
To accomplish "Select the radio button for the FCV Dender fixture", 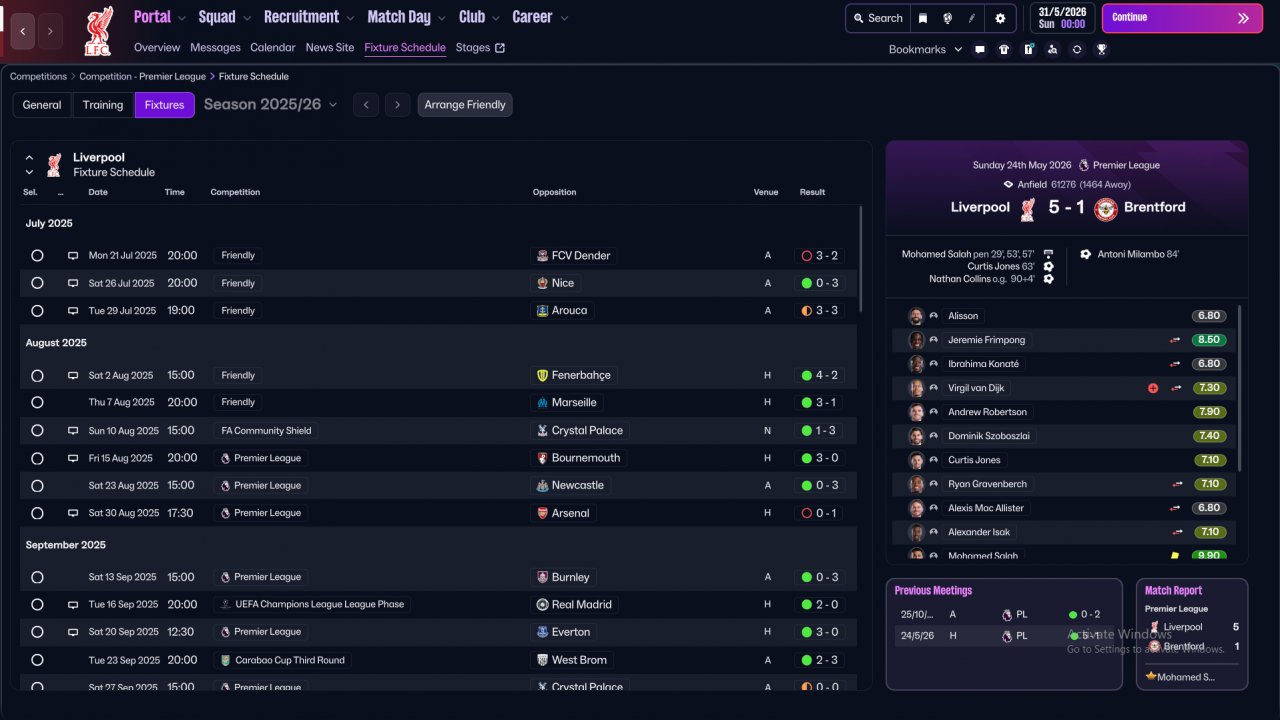I will coord(37,256).
